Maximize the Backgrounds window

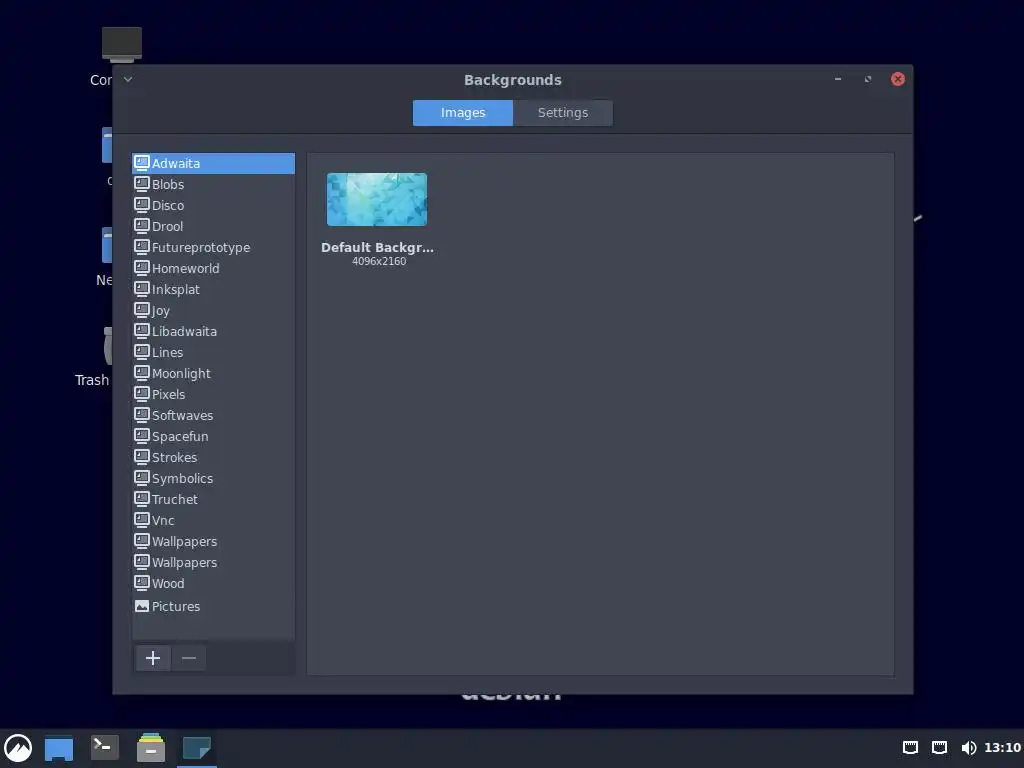(868, 79)
